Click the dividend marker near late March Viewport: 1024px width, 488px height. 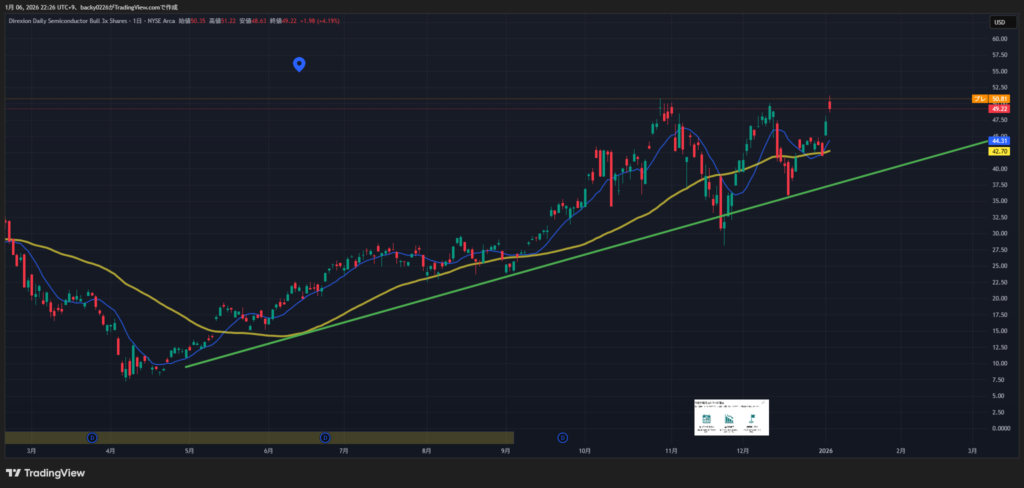[x=92, y=437]
